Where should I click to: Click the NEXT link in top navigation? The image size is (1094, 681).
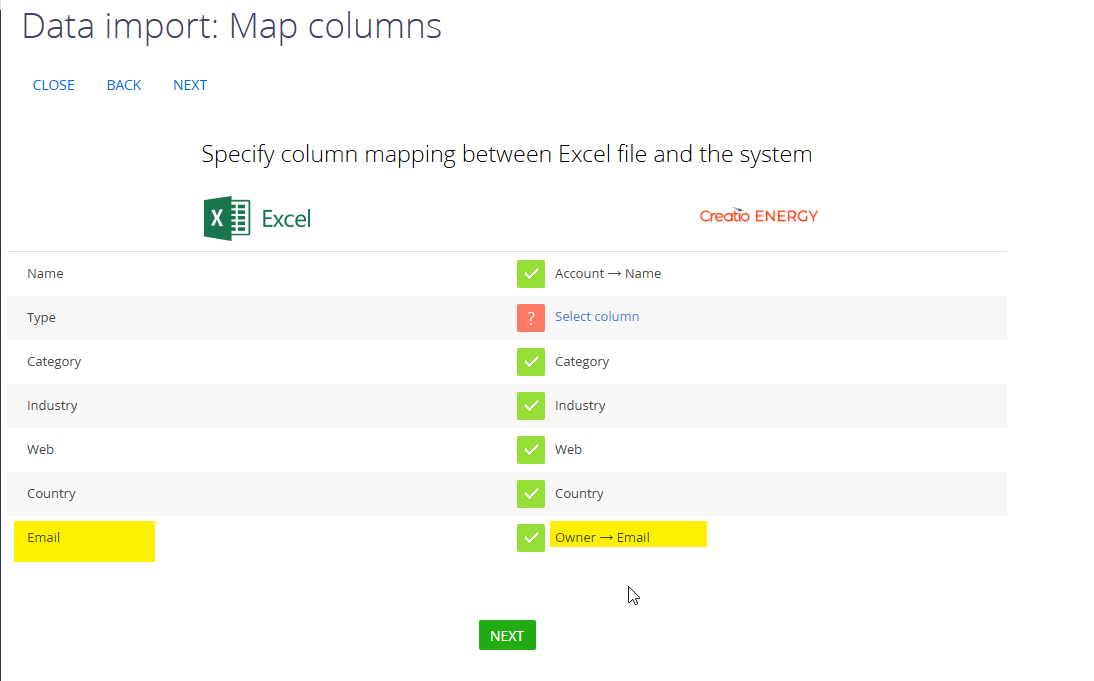click(x=190, y=85)
